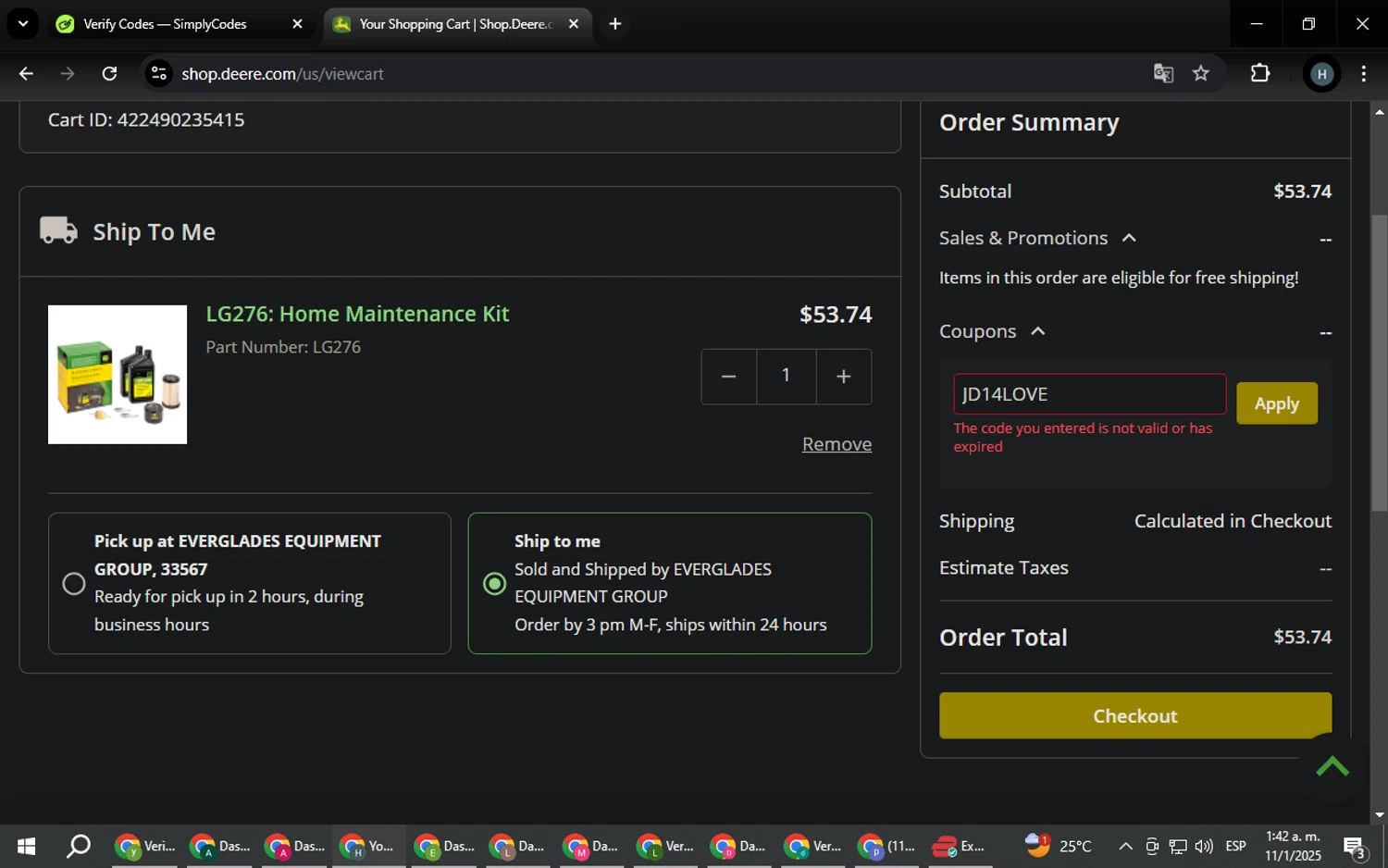Viewport: 1388px width, 868px height.
Task: Reload the shopping cart page
Action: pos(109,74)
